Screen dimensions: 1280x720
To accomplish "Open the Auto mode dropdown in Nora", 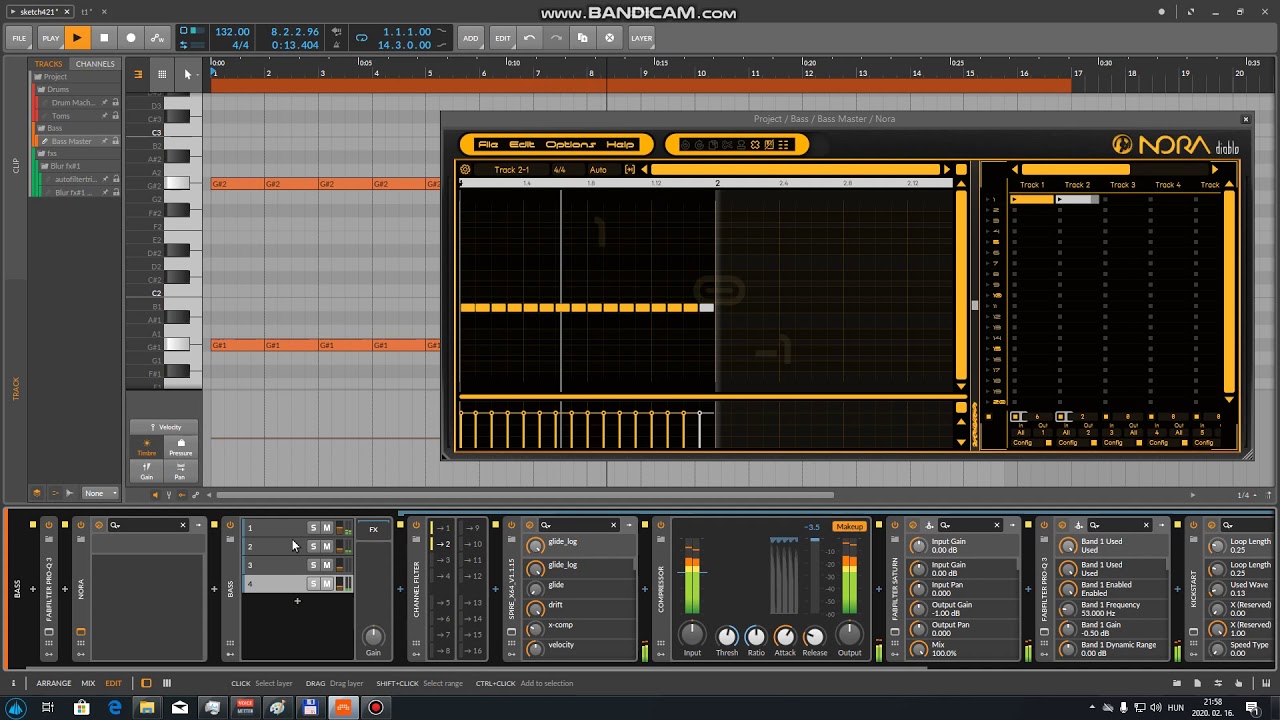I will tap(598, 170).
